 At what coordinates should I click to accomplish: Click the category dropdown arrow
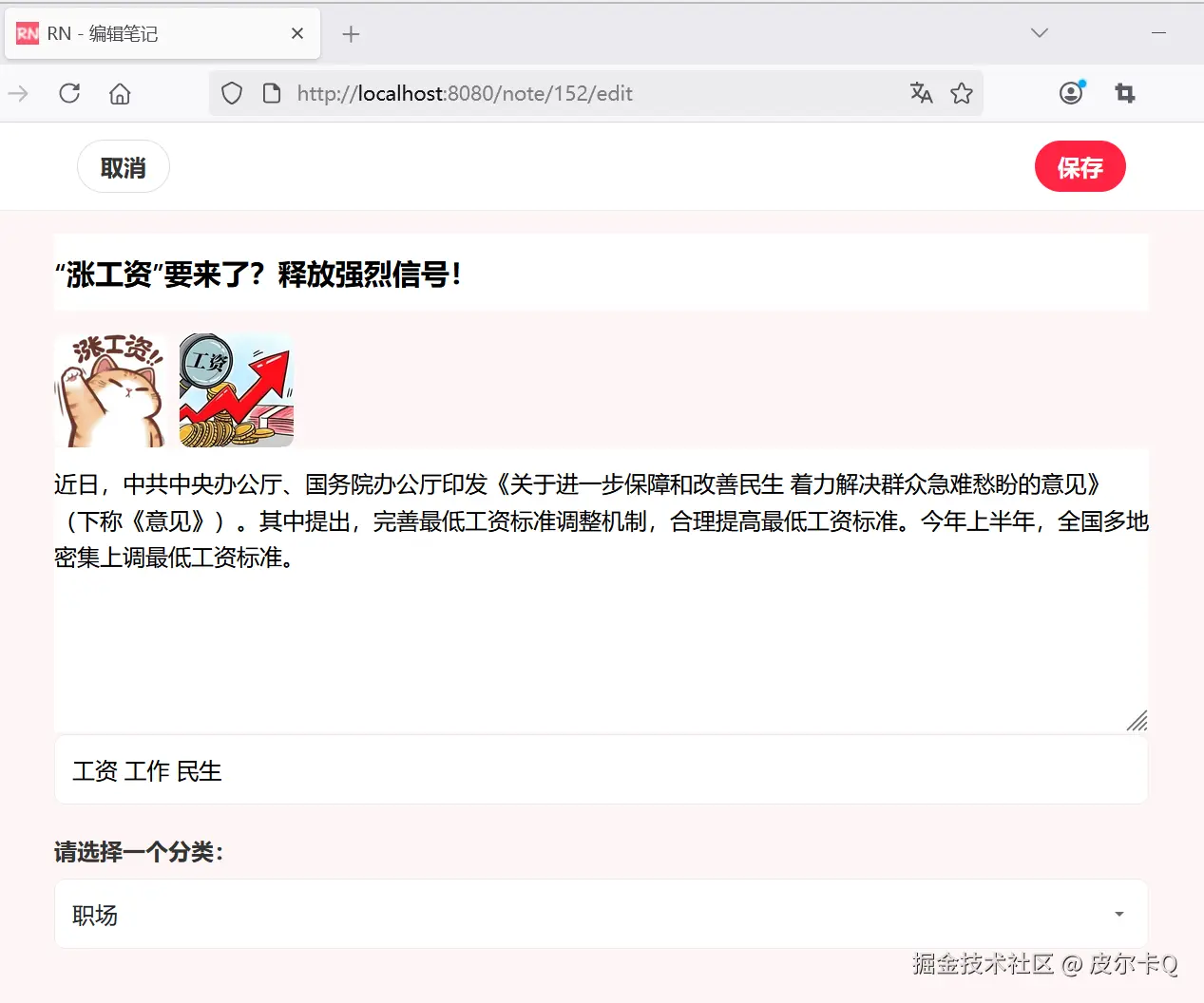click(x=1118, y=914)
